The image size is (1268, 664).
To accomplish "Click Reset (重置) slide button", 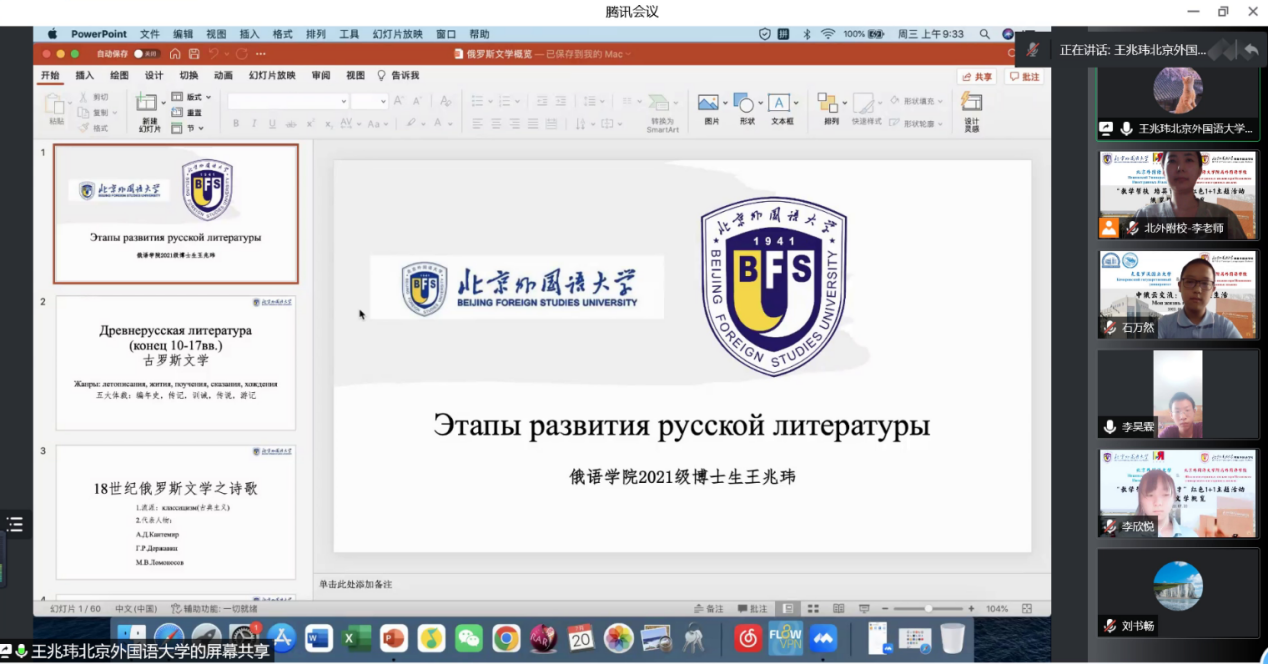I will click(187, 113).
